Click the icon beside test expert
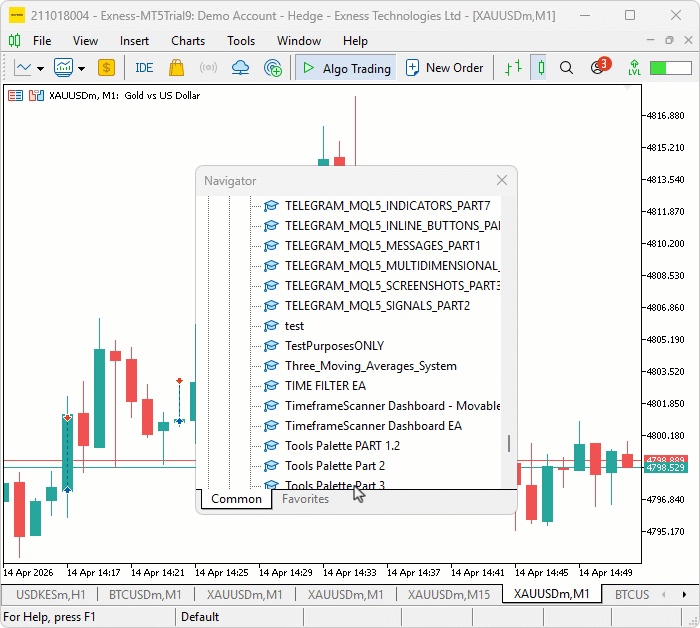This screenshot has height=628, width=700. point(271,326)
